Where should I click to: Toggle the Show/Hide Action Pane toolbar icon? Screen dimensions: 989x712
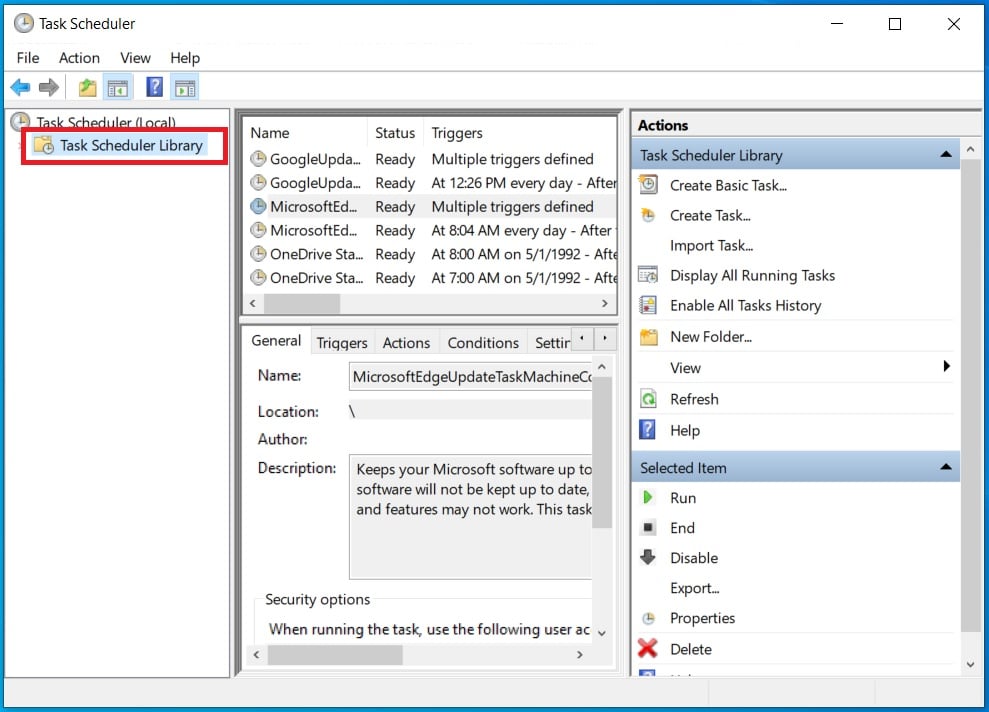coord(185,88)
